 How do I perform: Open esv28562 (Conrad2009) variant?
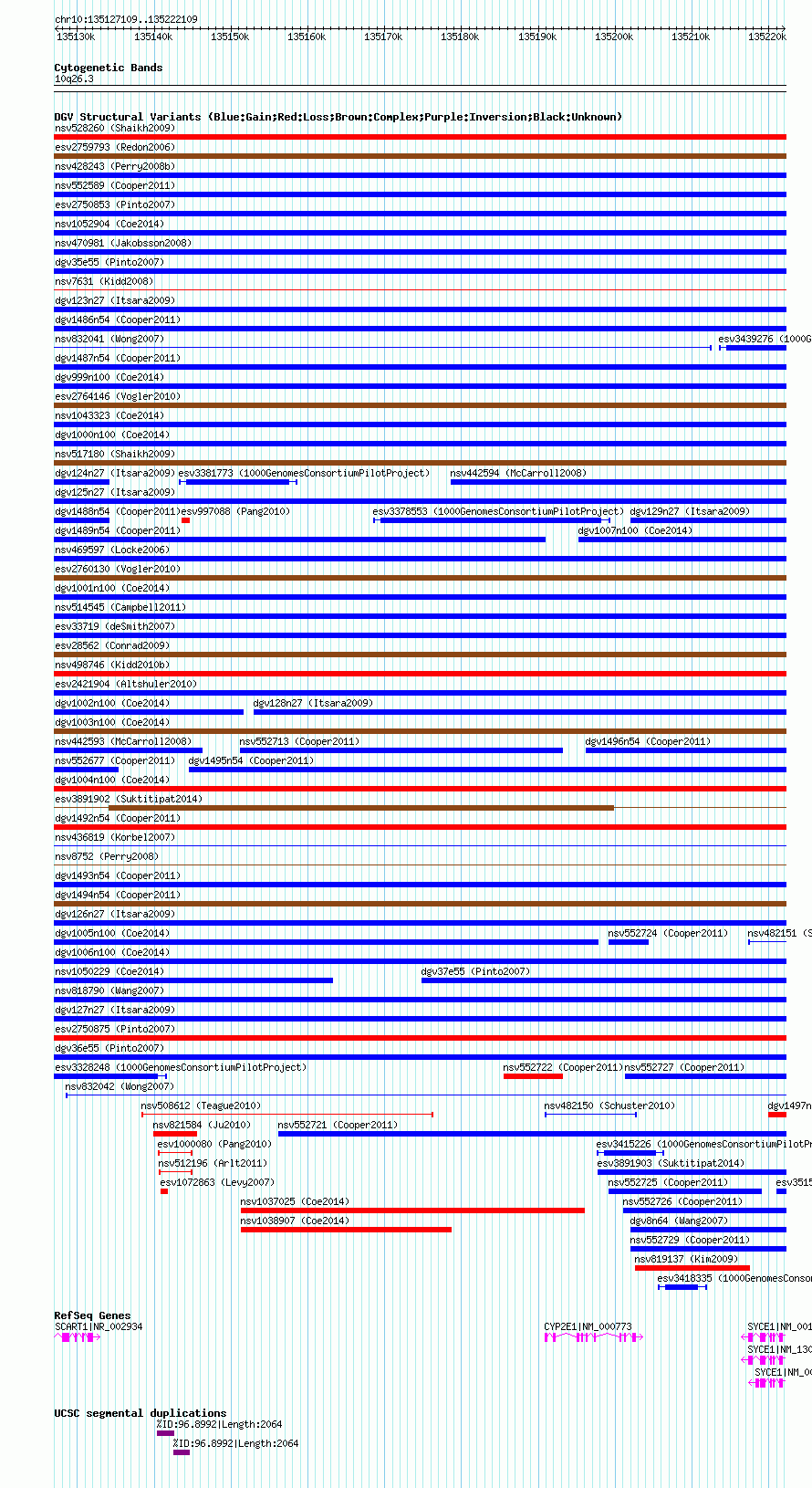pyautogui.click(x=112, y=645)
